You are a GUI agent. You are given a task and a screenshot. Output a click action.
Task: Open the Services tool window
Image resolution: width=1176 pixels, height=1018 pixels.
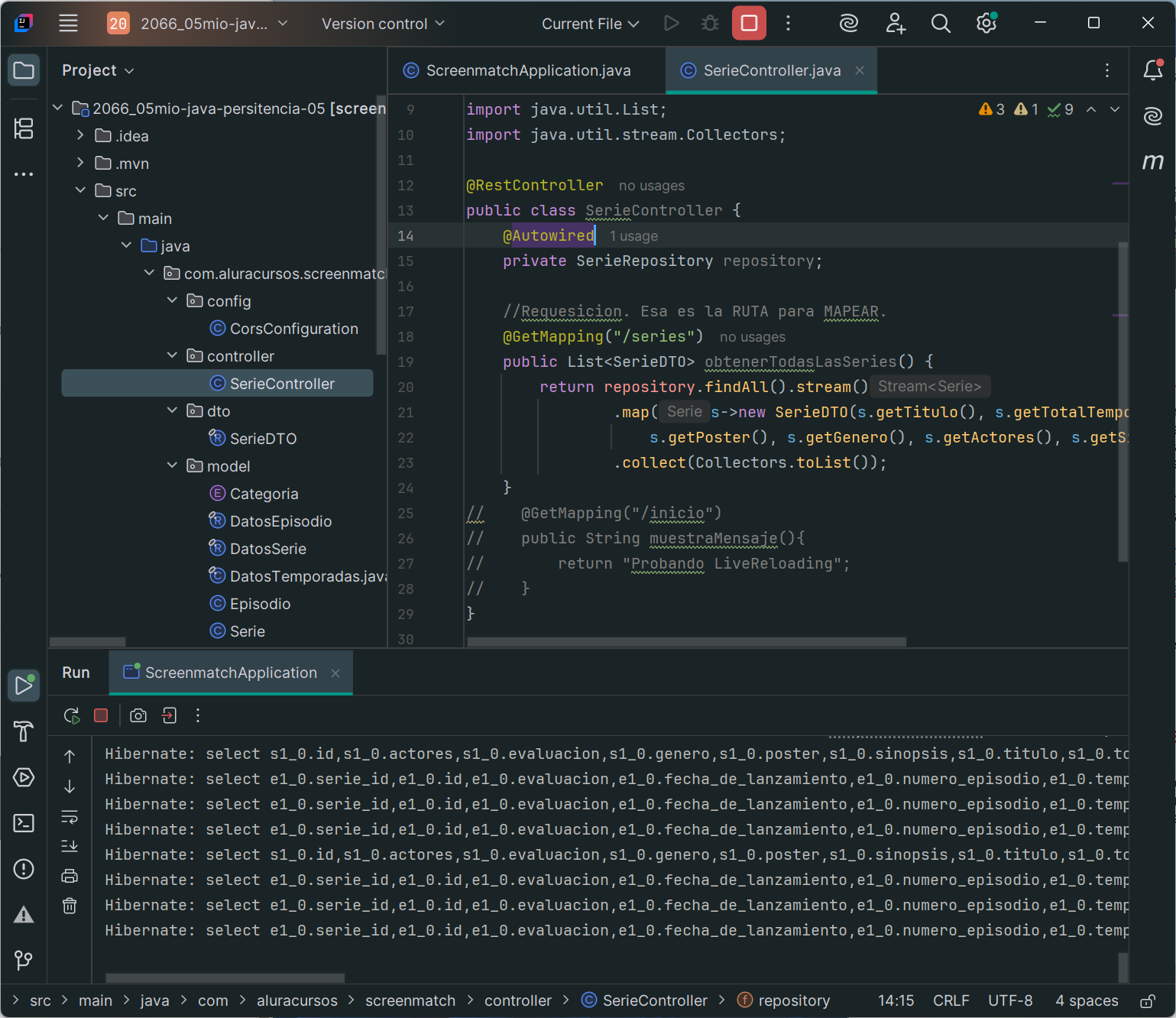pos(24,777)
